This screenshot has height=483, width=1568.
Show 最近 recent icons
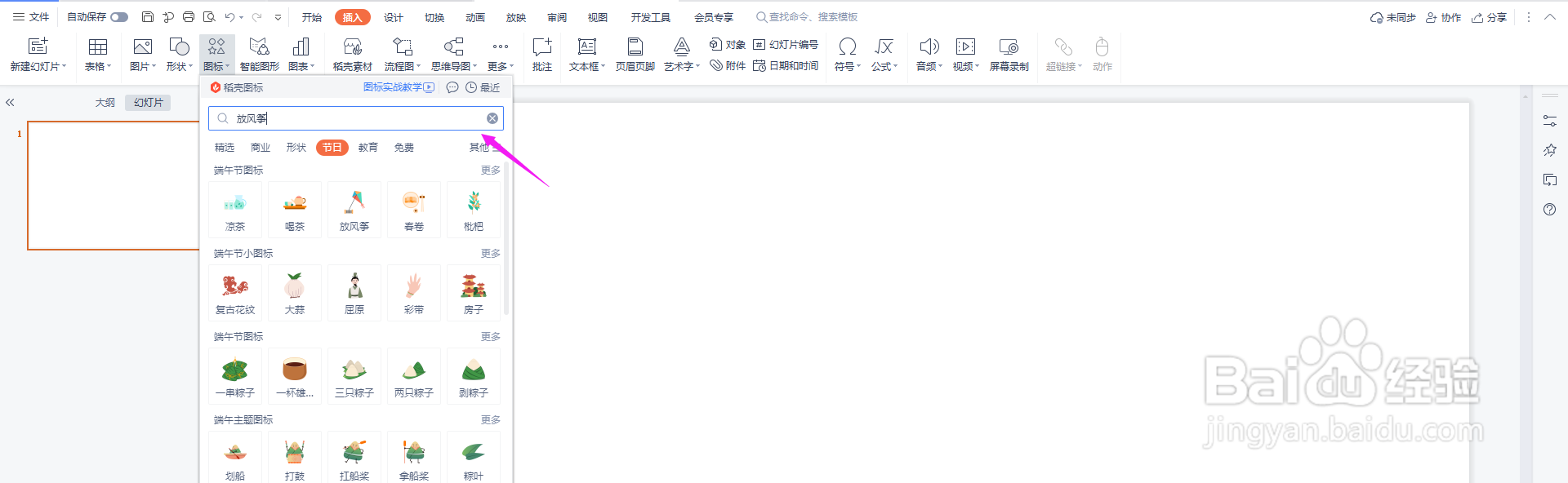(483, 88)
